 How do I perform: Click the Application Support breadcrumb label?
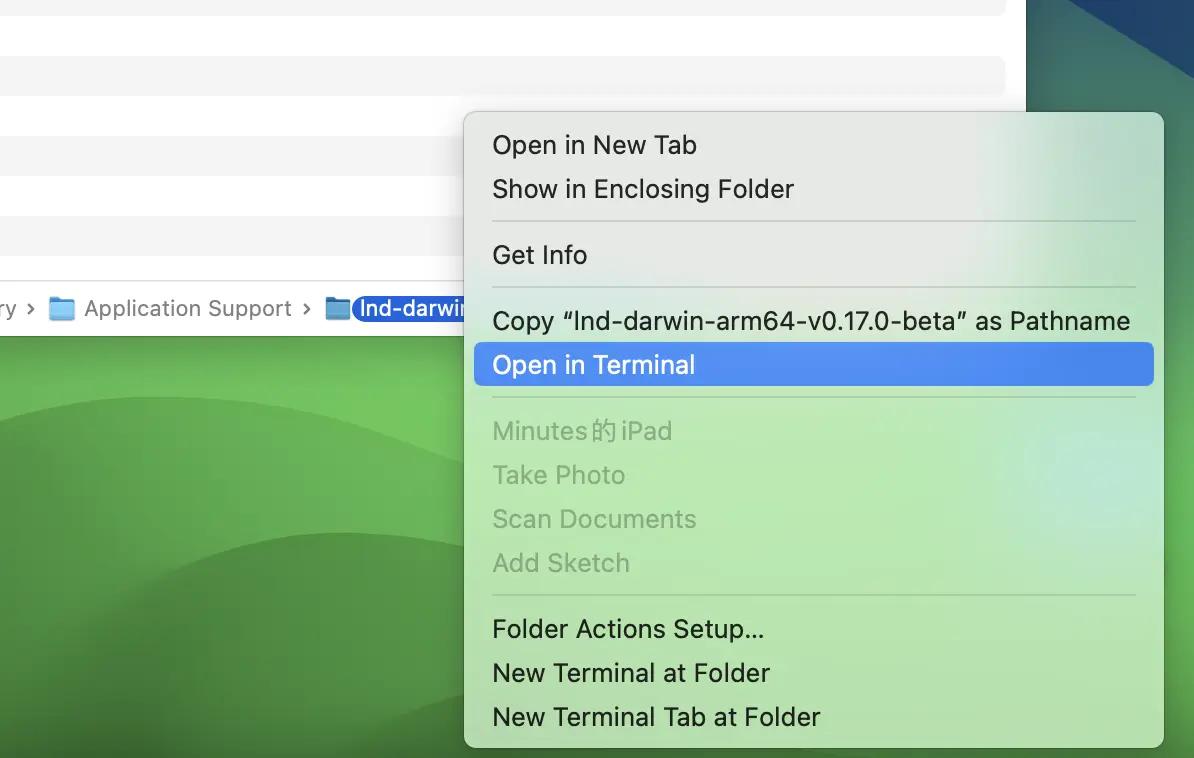(x=186, y=309)
